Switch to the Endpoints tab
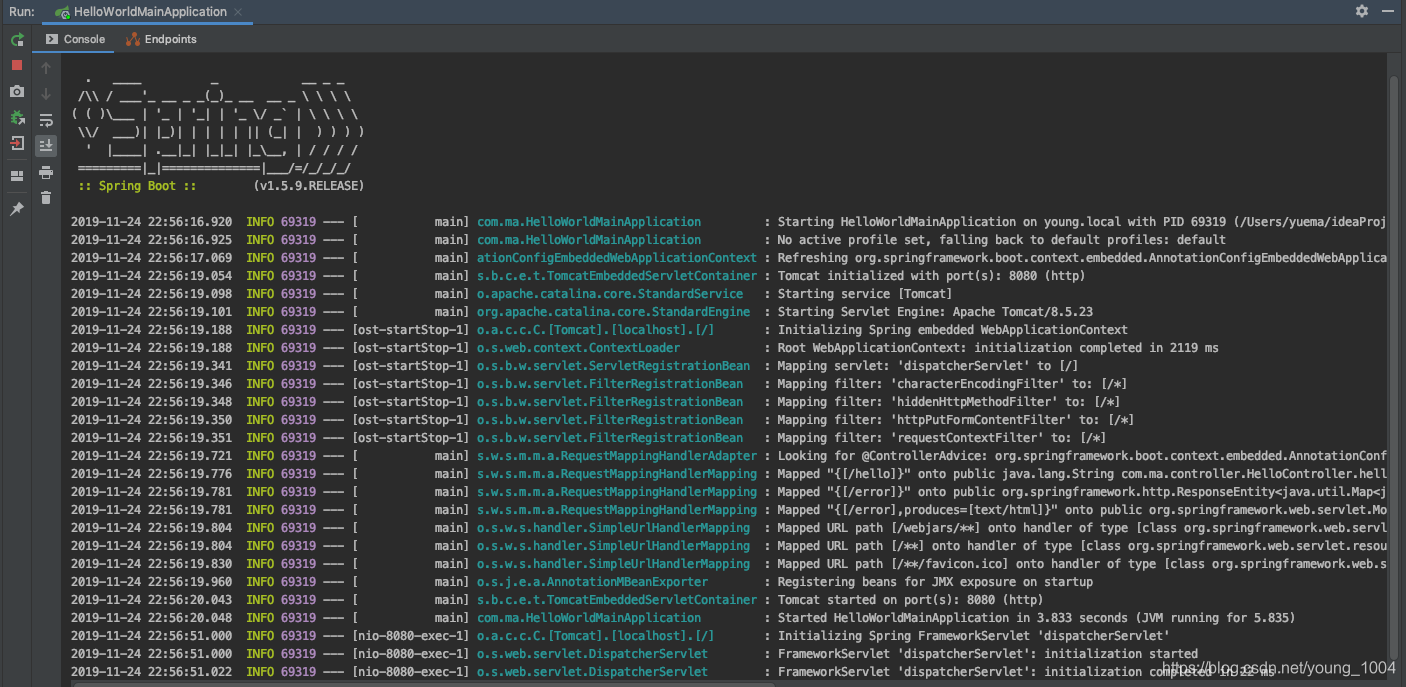The width and height of the screenshot is (1406, 687). point(161,39)
